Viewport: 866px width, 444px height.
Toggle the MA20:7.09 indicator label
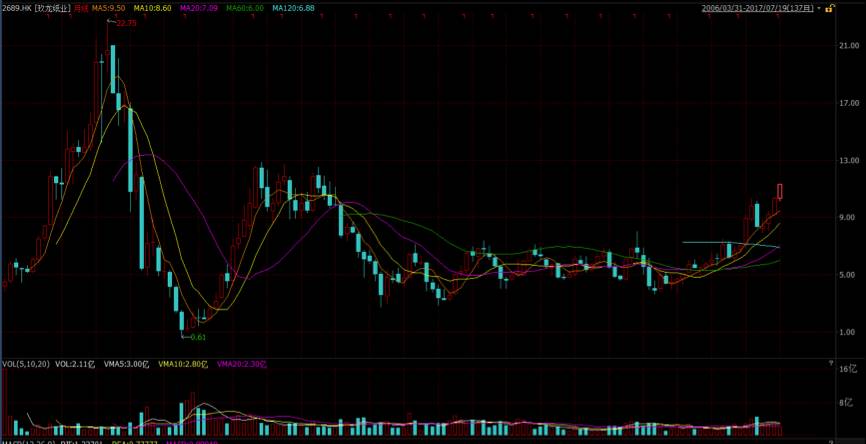point(199,7)
